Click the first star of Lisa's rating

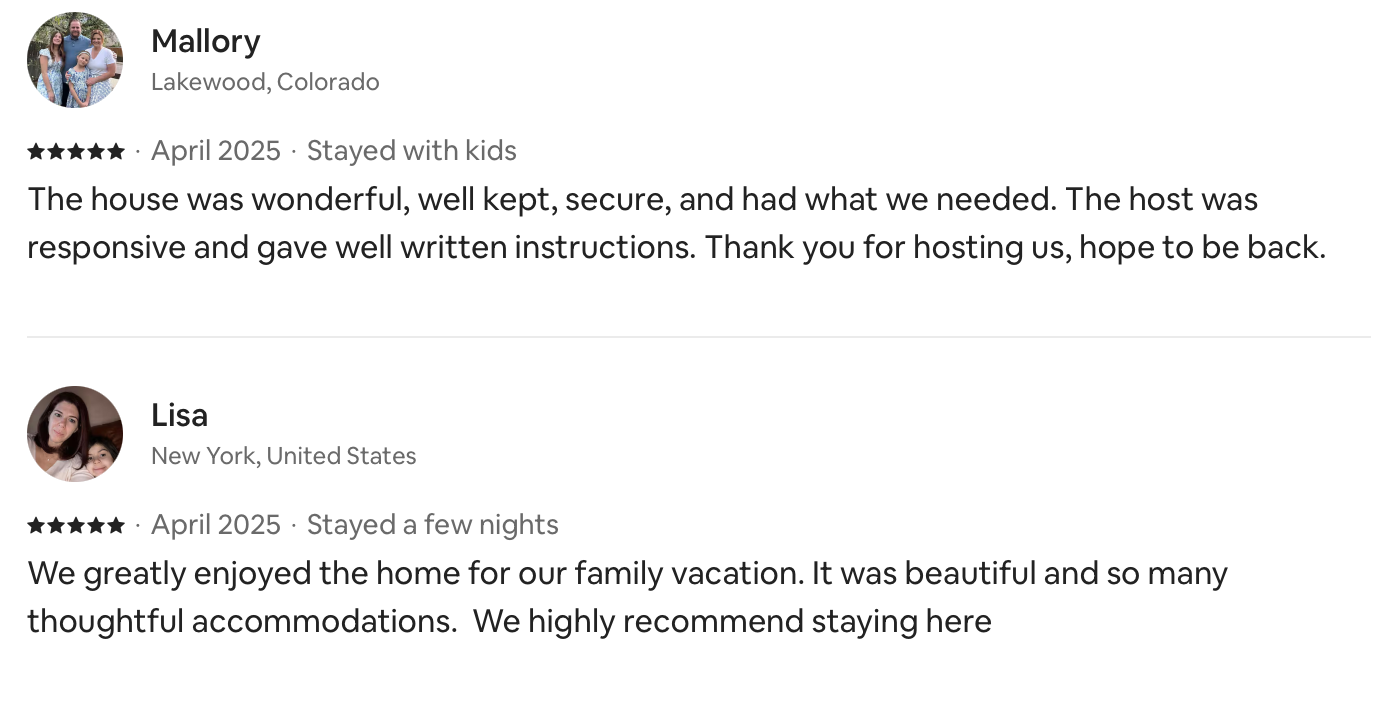[x=36, y=526]
